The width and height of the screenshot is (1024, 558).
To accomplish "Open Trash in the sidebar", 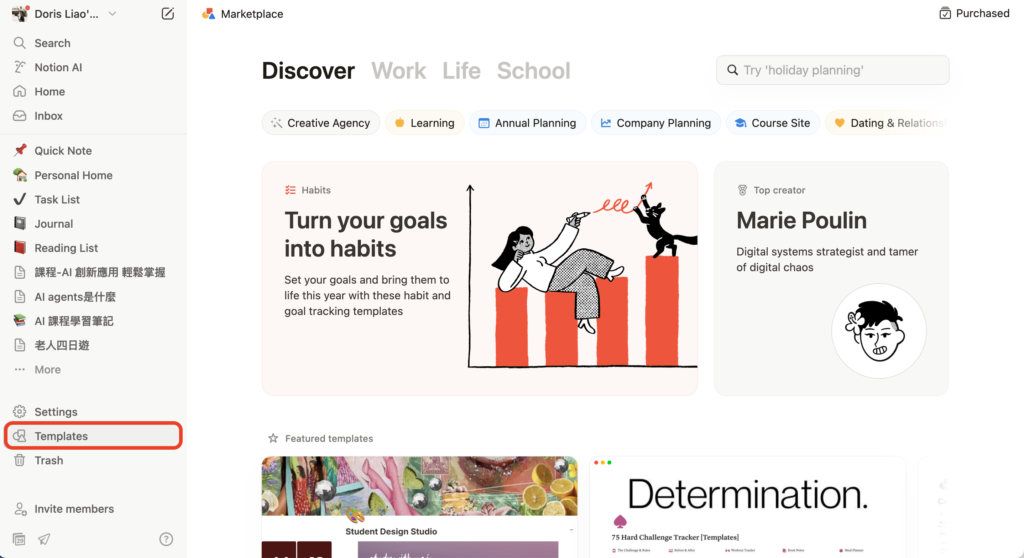I will (48, 460).
